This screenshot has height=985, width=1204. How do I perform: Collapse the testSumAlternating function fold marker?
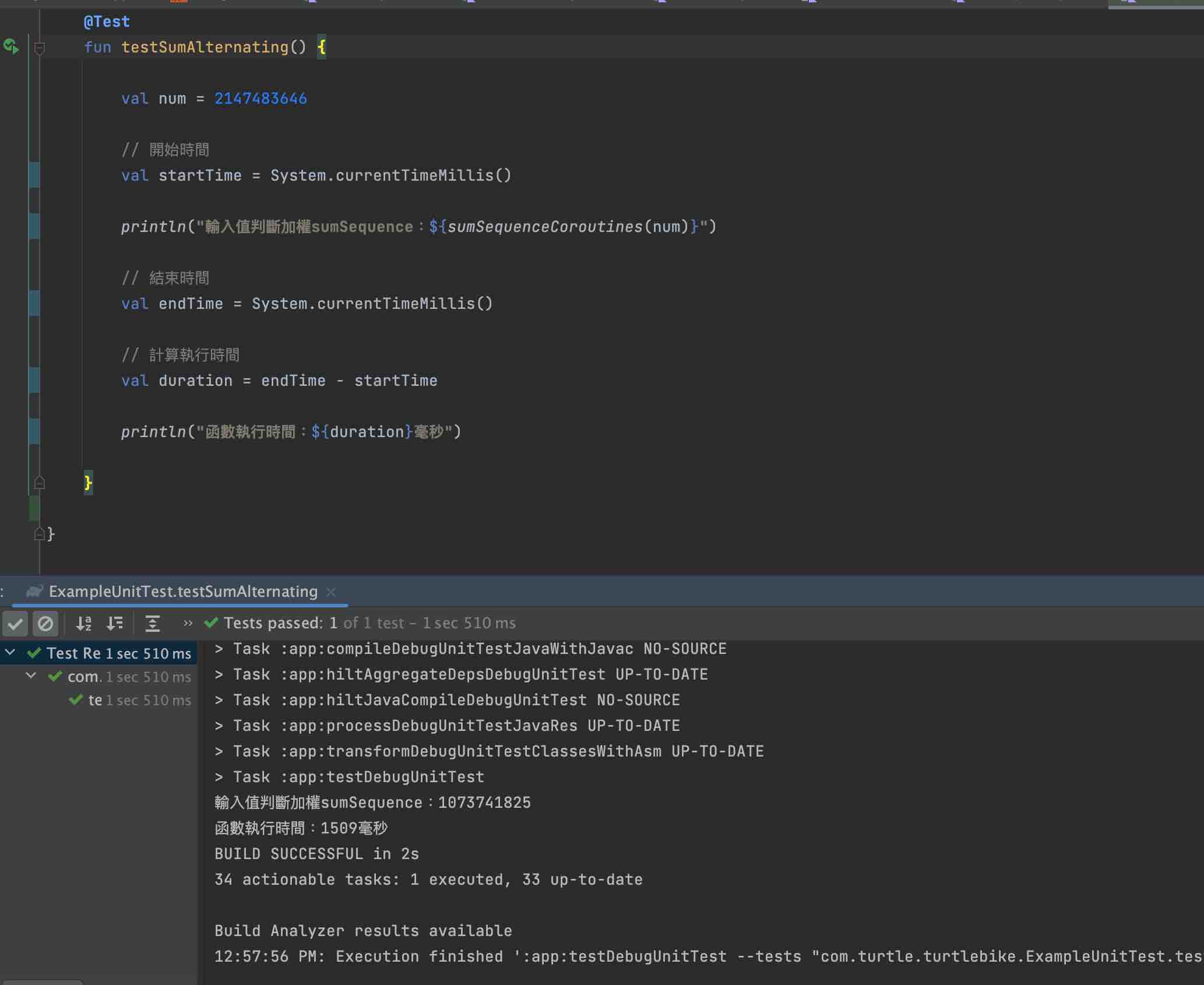pos(40,48)
